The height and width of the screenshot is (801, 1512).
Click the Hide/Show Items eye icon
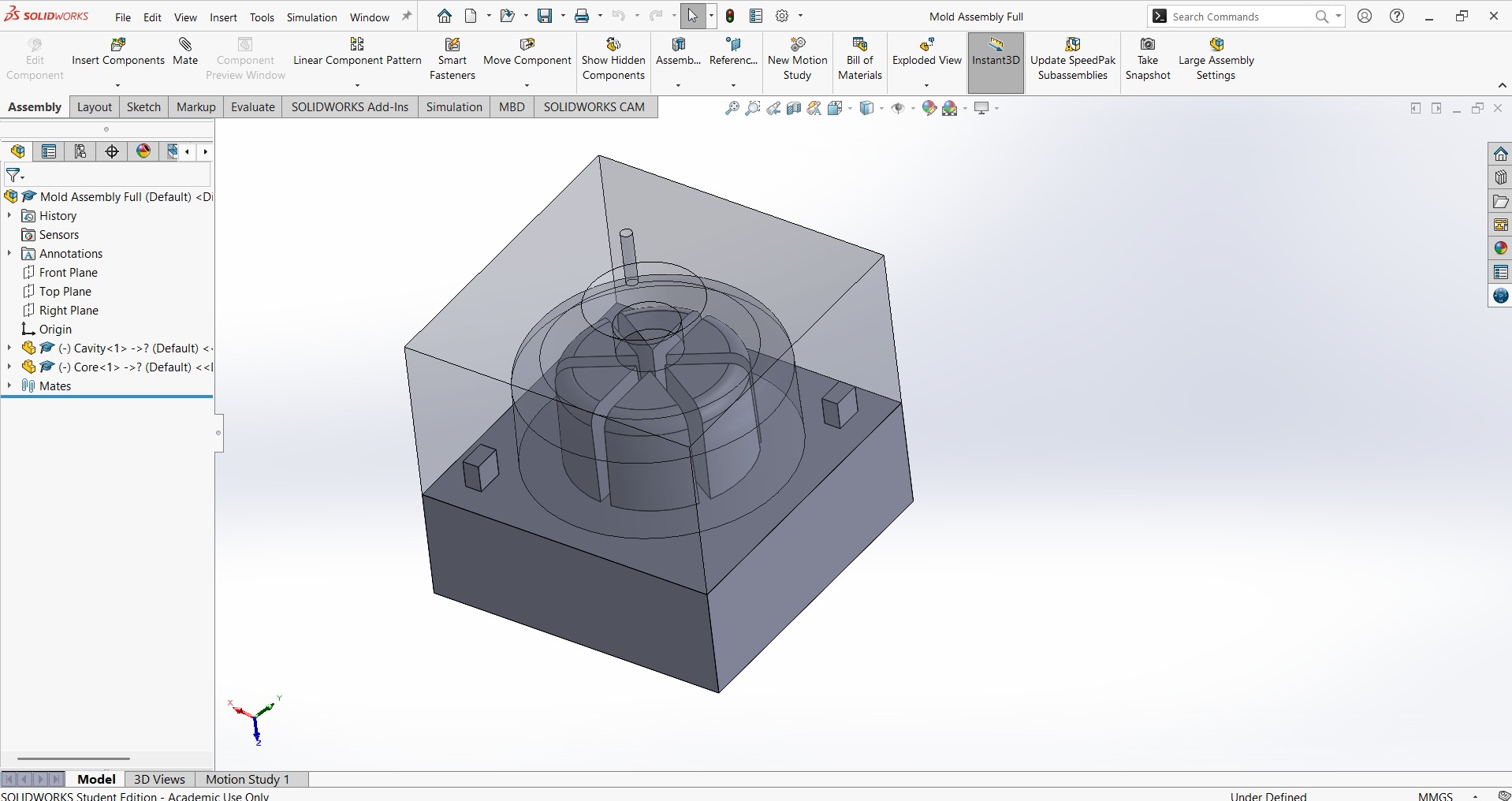click(898, 108)
